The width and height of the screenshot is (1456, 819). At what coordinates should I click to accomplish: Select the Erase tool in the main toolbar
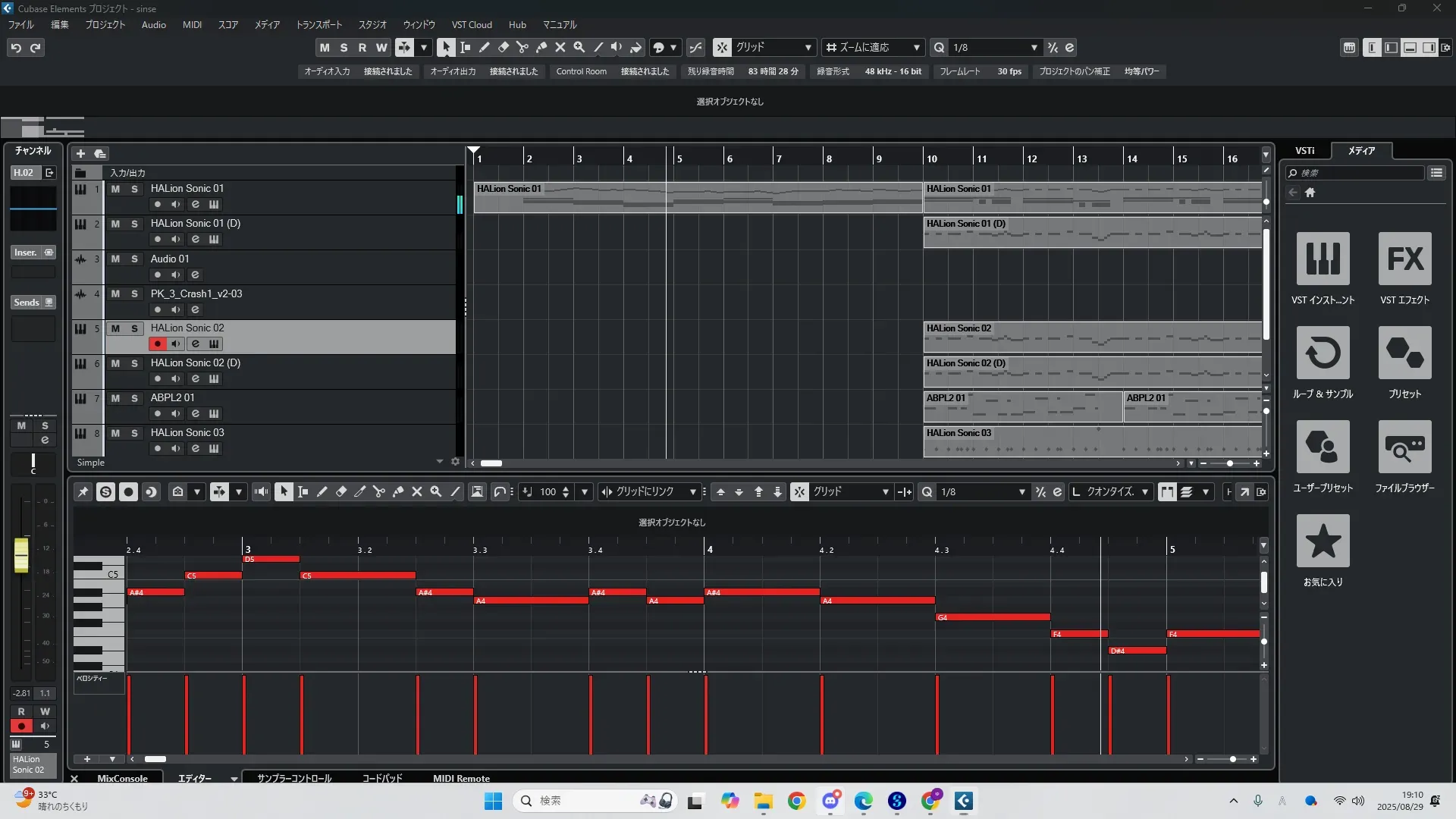pyautogui.click(x=504, y=47)
